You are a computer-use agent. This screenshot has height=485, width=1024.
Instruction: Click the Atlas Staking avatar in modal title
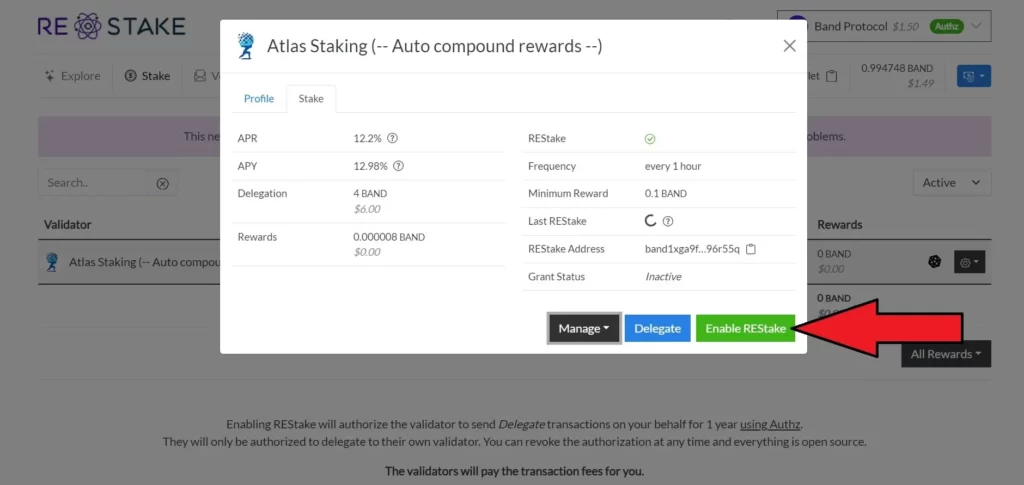pos(246,46)
